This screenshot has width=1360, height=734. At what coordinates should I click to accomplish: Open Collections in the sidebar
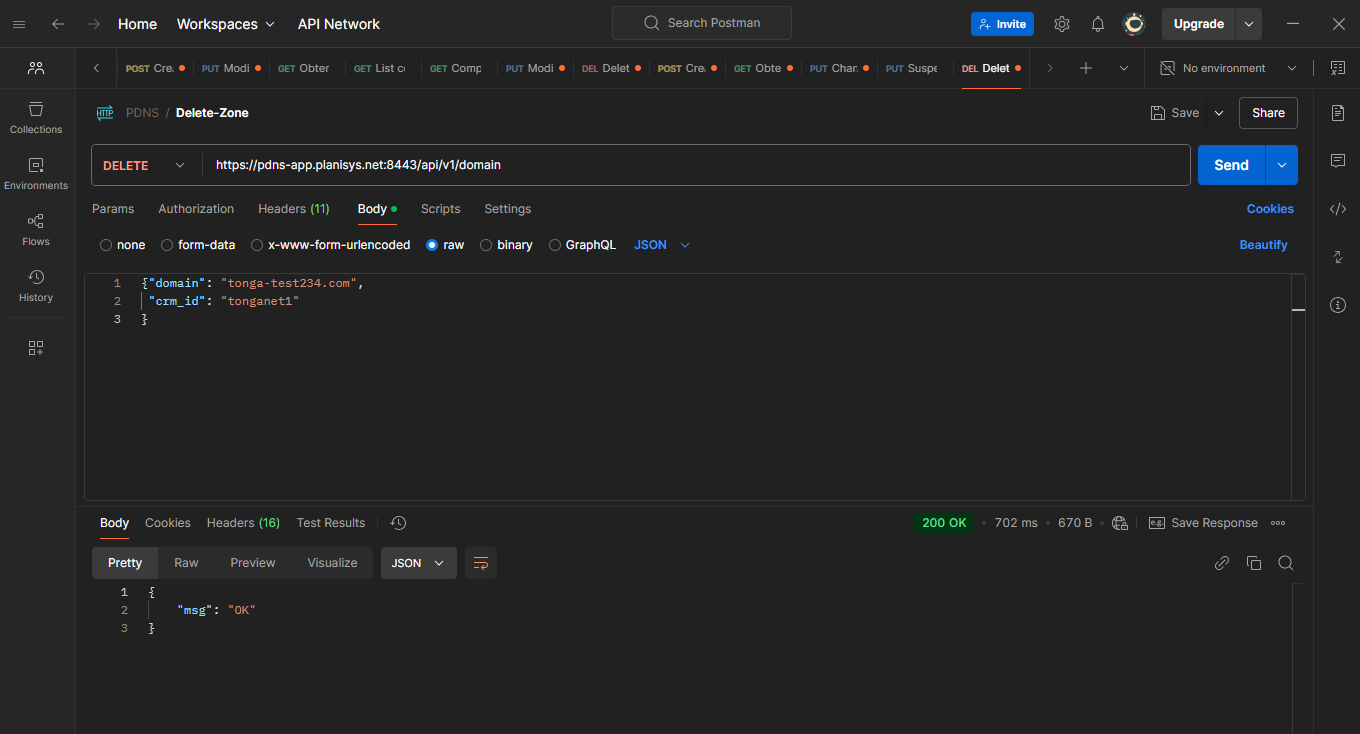(36, 117)
